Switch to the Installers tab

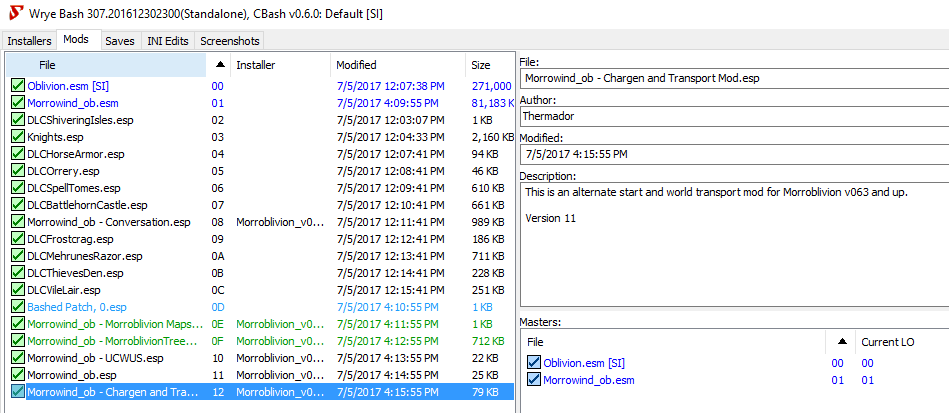[x=29, y=41]
